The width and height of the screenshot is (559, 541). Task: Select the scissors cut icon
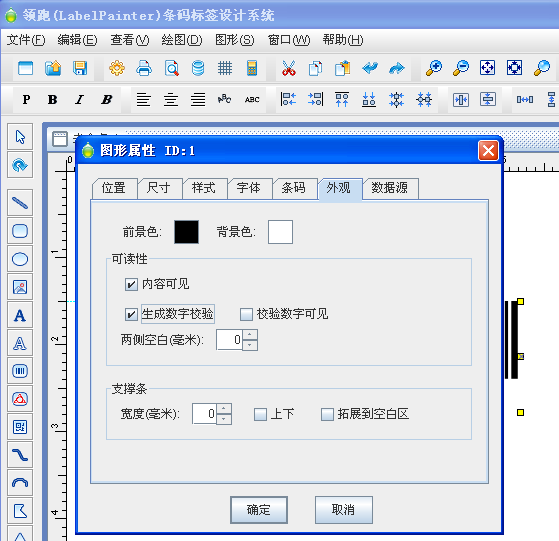288,68
